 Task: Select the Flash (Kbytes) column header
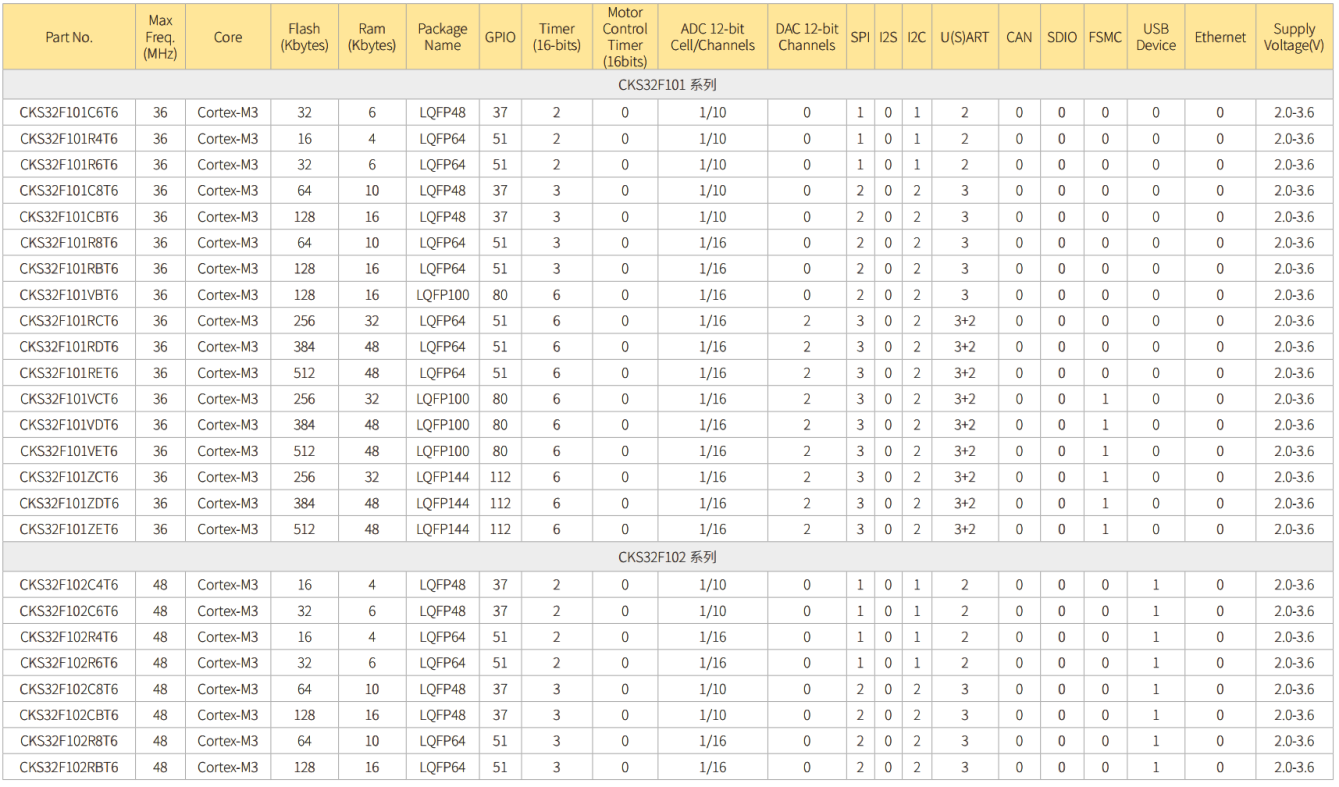(304, 37)
